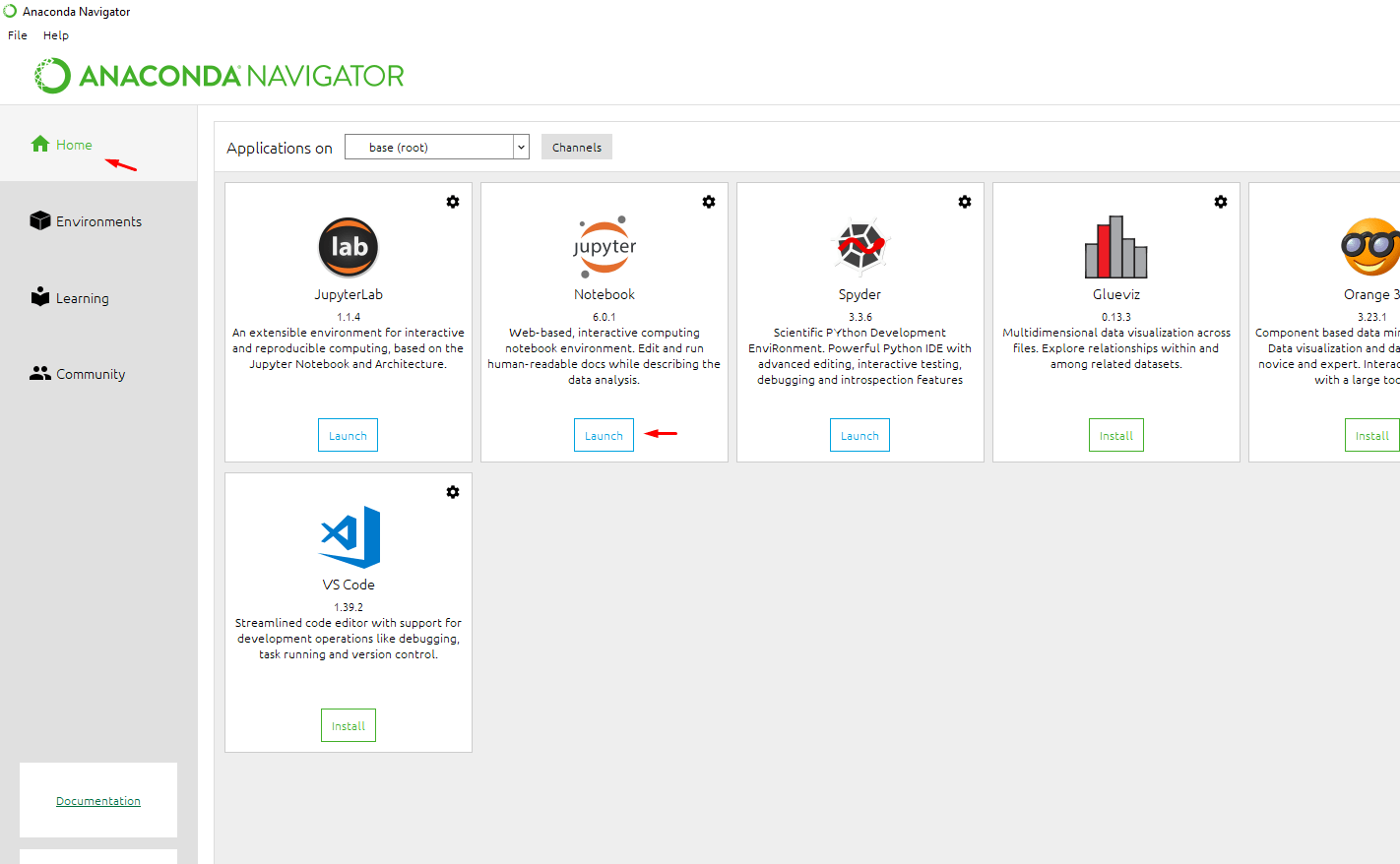Switch to the Community tab

91,374
